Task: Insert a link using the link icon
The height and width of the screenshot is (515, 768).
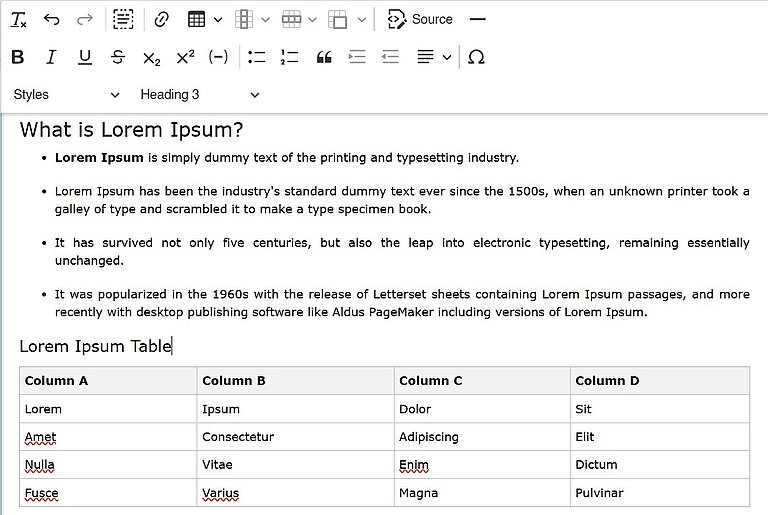Action: coord(161,19)
